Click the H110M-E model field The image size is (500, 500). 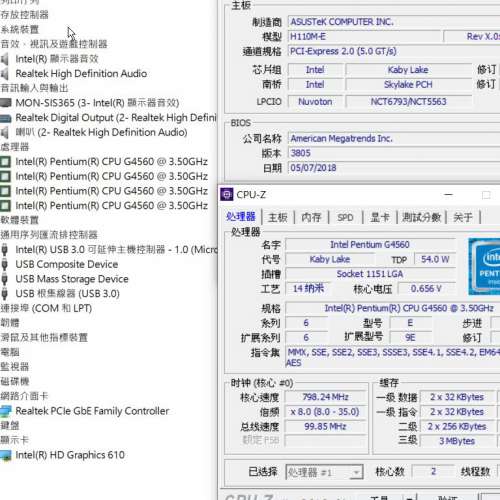(x=365, y=37)
